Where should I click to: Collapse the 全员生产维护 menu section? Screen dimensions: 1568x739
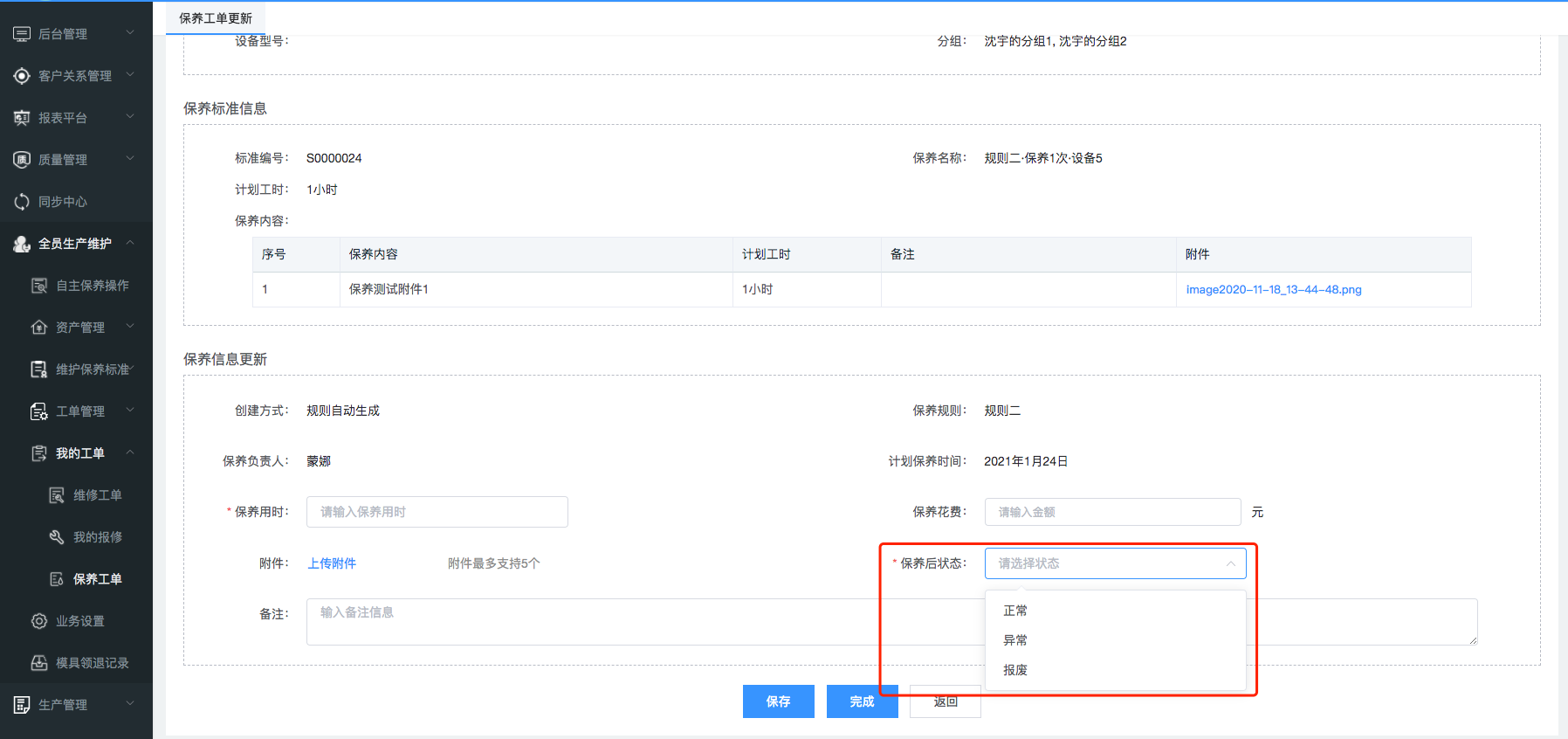pyautogui.click(x=130, y=243)
